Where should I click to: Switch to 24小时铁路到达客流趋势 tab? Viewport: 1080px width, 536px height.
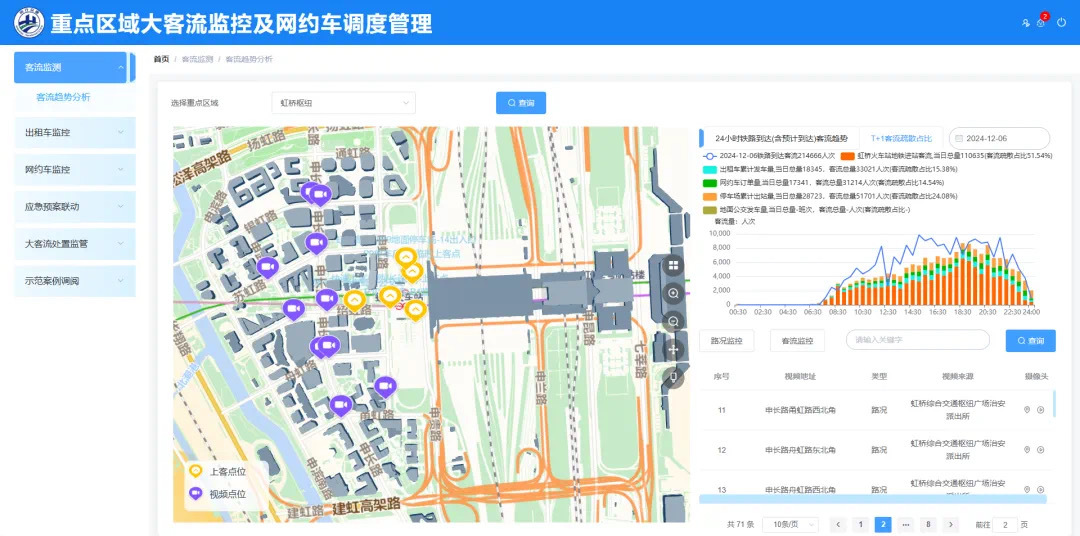pyautogui.click(x=781, y=138)
